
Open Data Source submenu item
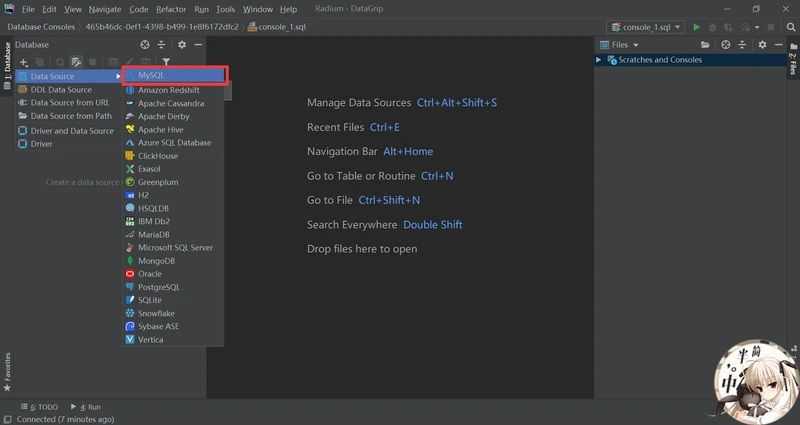(x=69, y=76)
